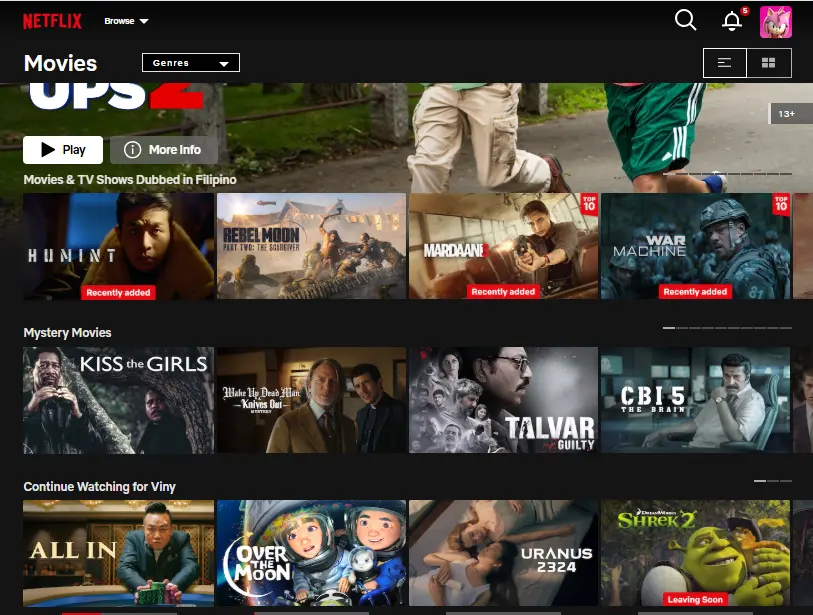813x615 pixels.
Task: Click Continue Watching row page indicator
Action: [x=773, y=481]
